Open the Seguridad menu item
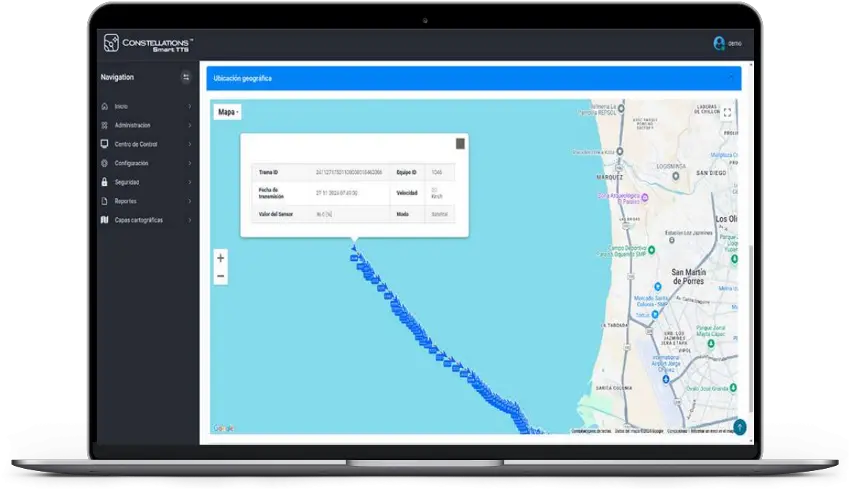Screen dimensions: 850x490 tap(127, 182)
